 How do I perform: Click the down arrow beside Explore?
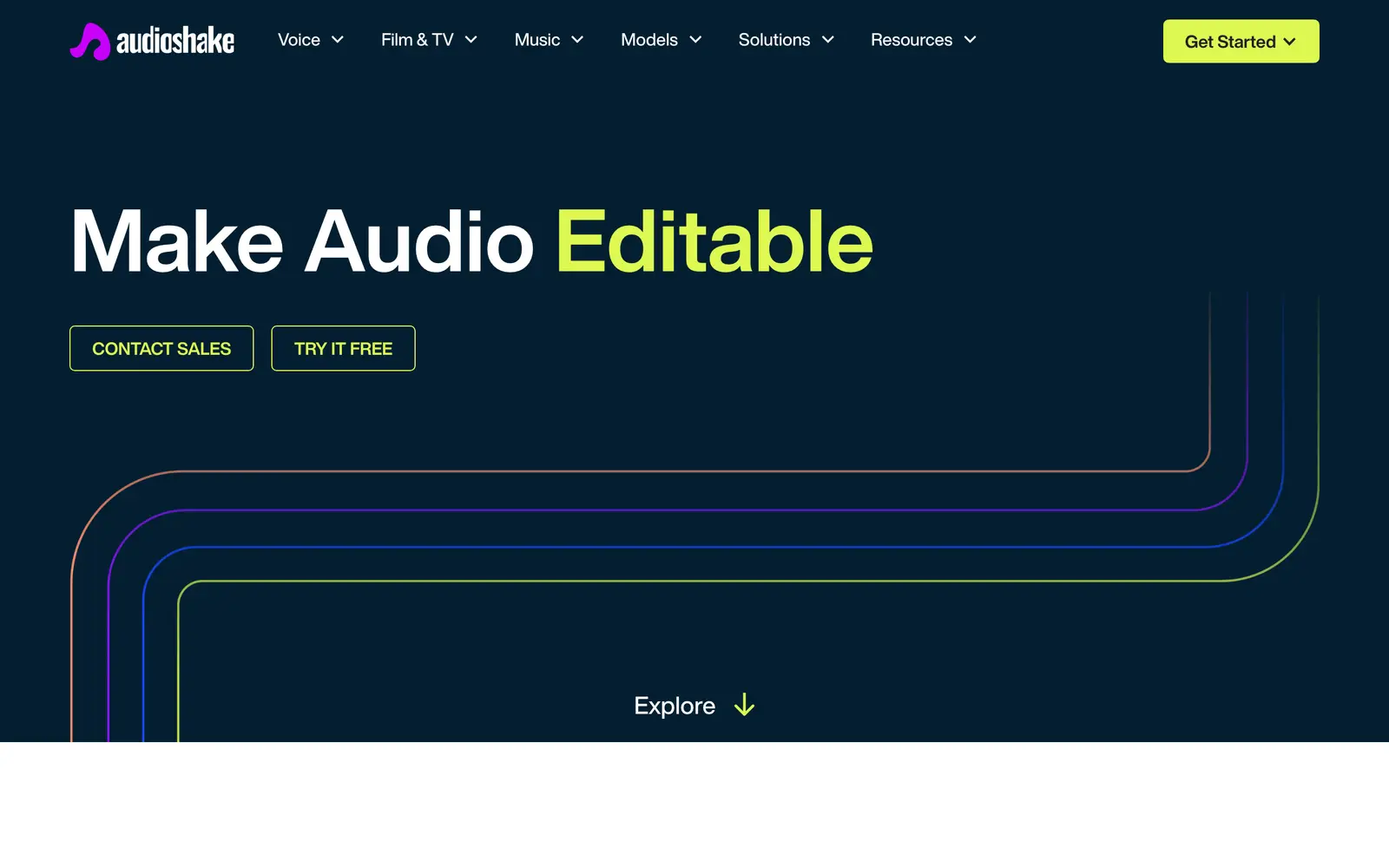[x=744, y=705]
